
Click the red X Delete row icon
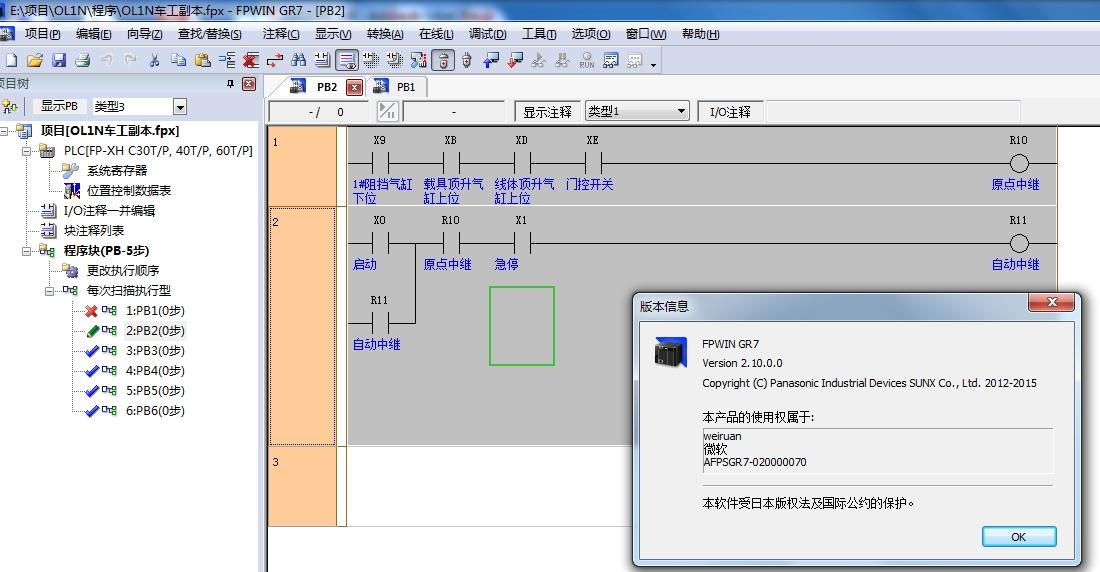pos(250,60)
